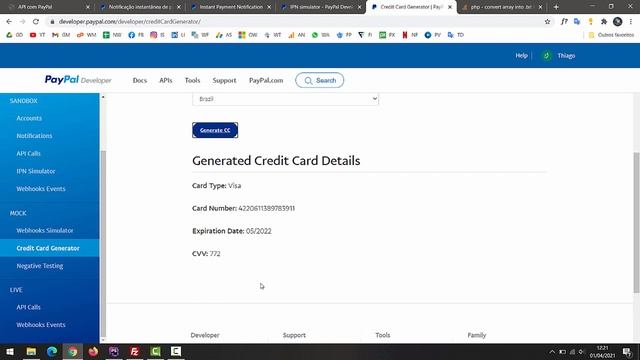Image resolution: width=640 pixels, height=360 pixels.
Task: Open the Brazil country dropdown
Action: click(285, 99)
